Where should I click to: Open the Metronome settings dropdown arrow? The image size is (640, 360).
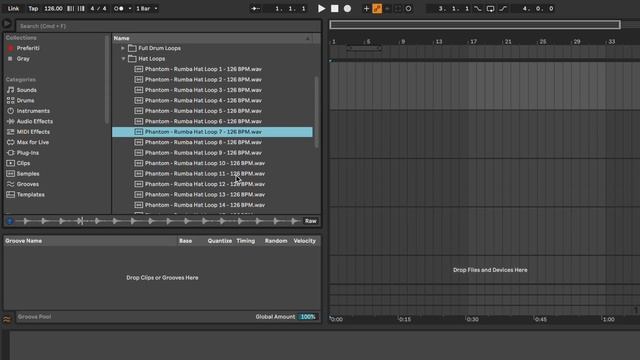[x=130, y=9]
